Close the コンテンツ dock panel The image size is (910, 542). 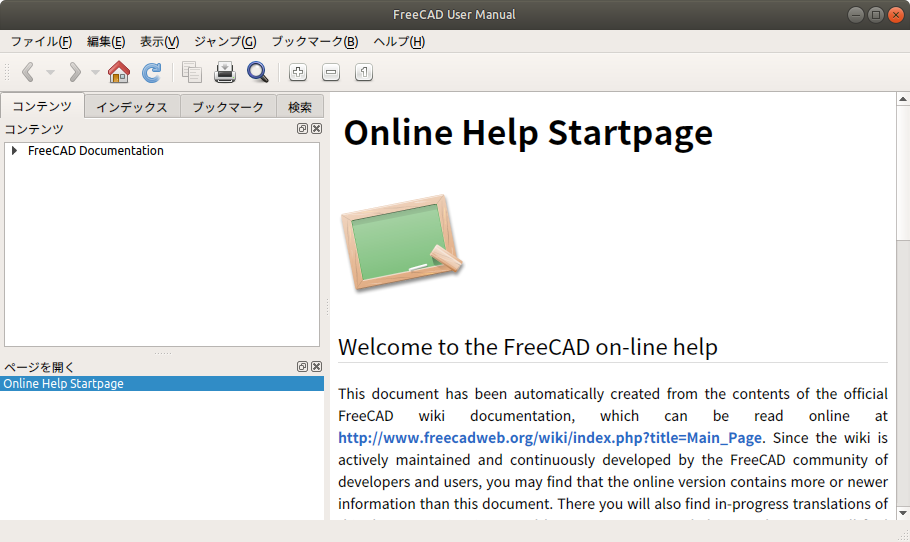point(316,129)
